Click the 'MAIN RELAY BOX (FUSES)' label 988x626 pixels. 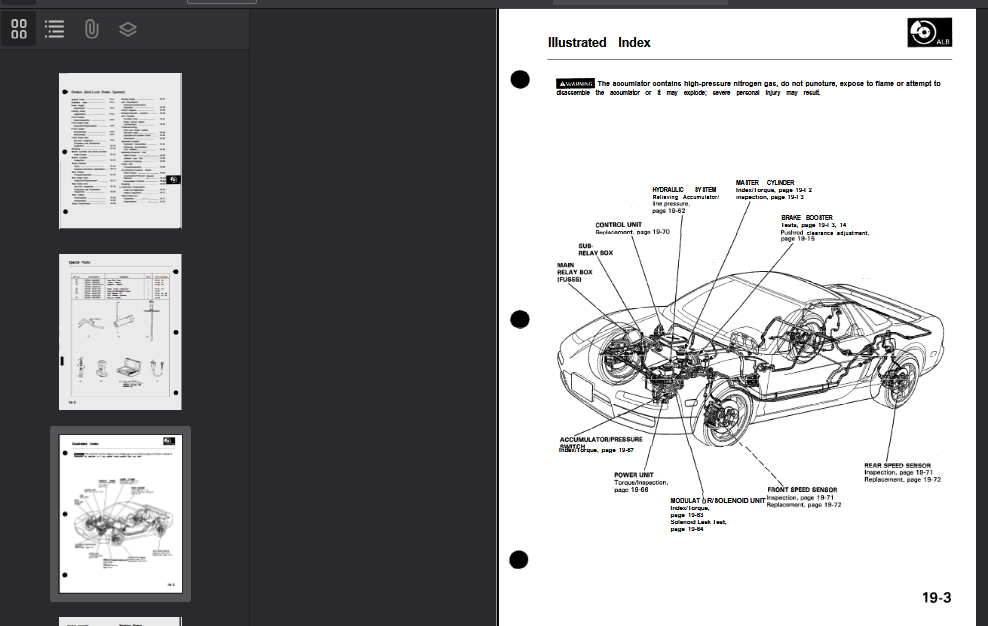pyautogui.click(x=575, y=272)
